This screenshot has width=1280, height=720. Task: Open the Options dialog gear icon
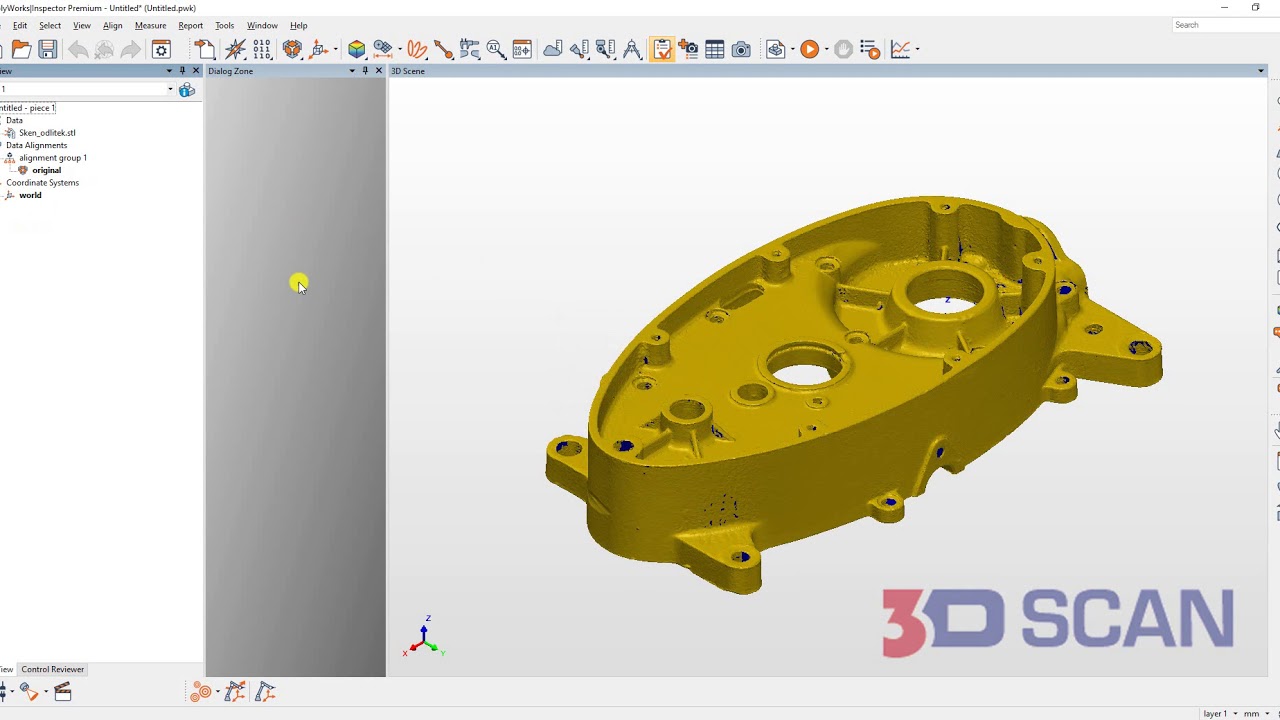point(161,49)
